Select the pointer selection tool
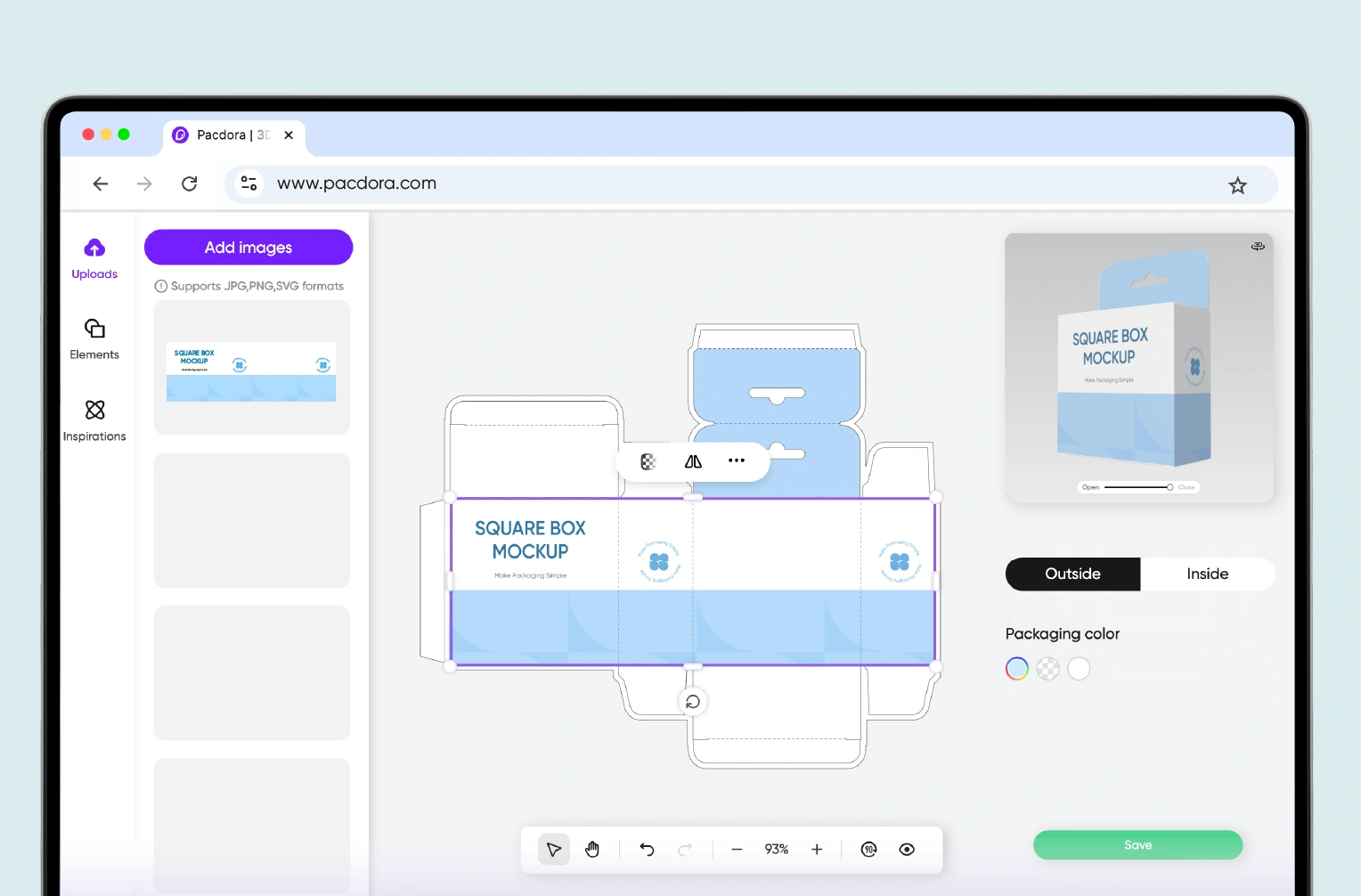This screenshot has width=1361, height=896. tap(553, 850)
